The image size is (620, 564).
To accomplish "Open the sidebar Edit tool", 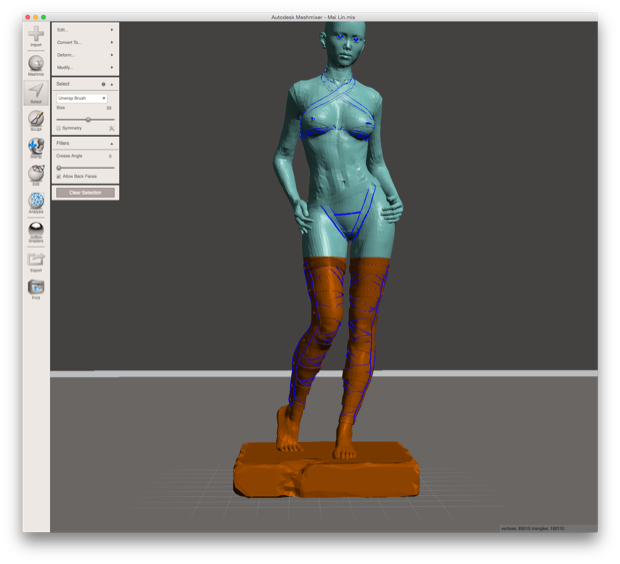I will click(x=36, y=173).
